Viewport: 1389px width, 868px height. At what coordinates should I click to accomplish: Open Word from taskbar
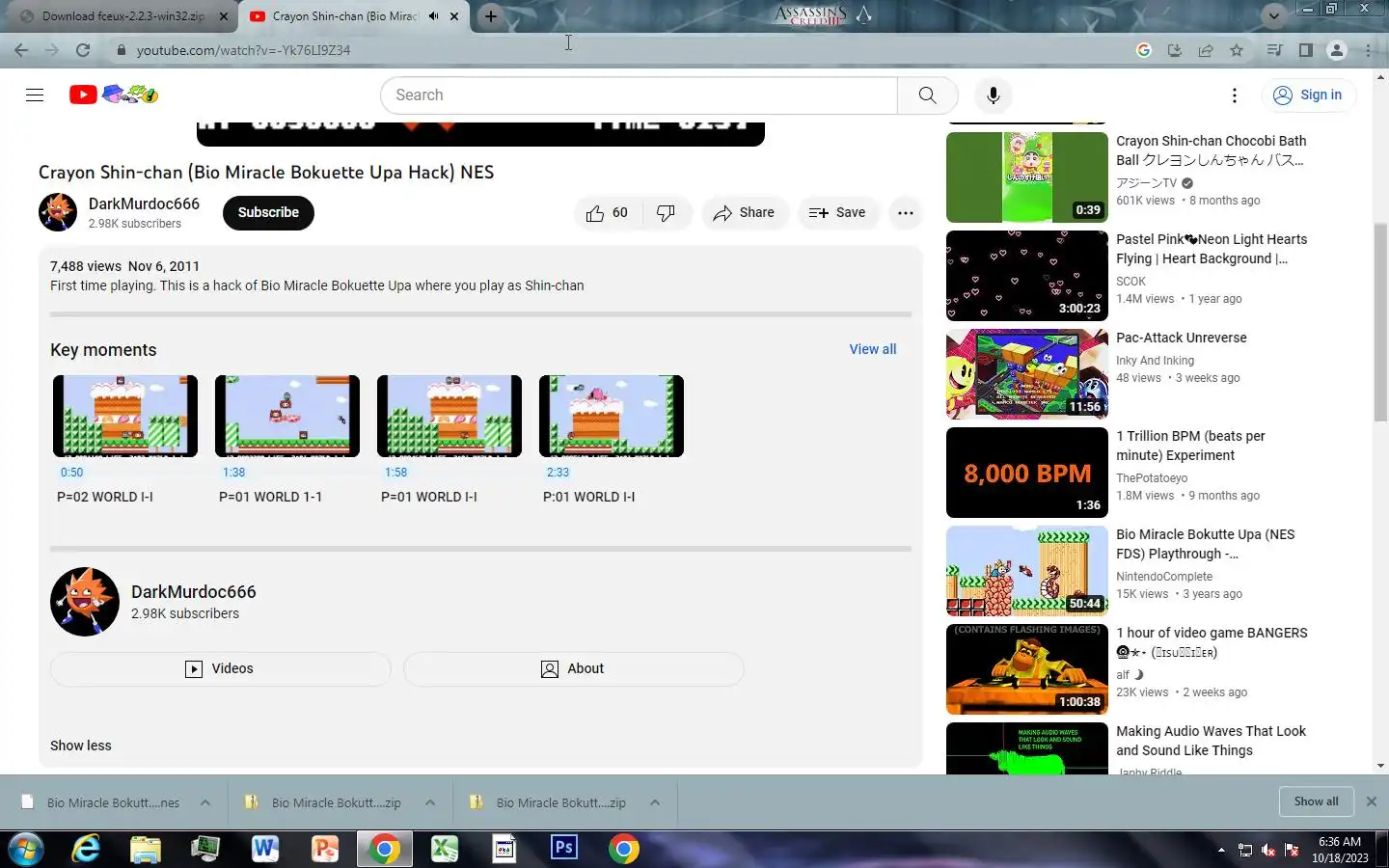pyautogui.click(x=264, y=849)
